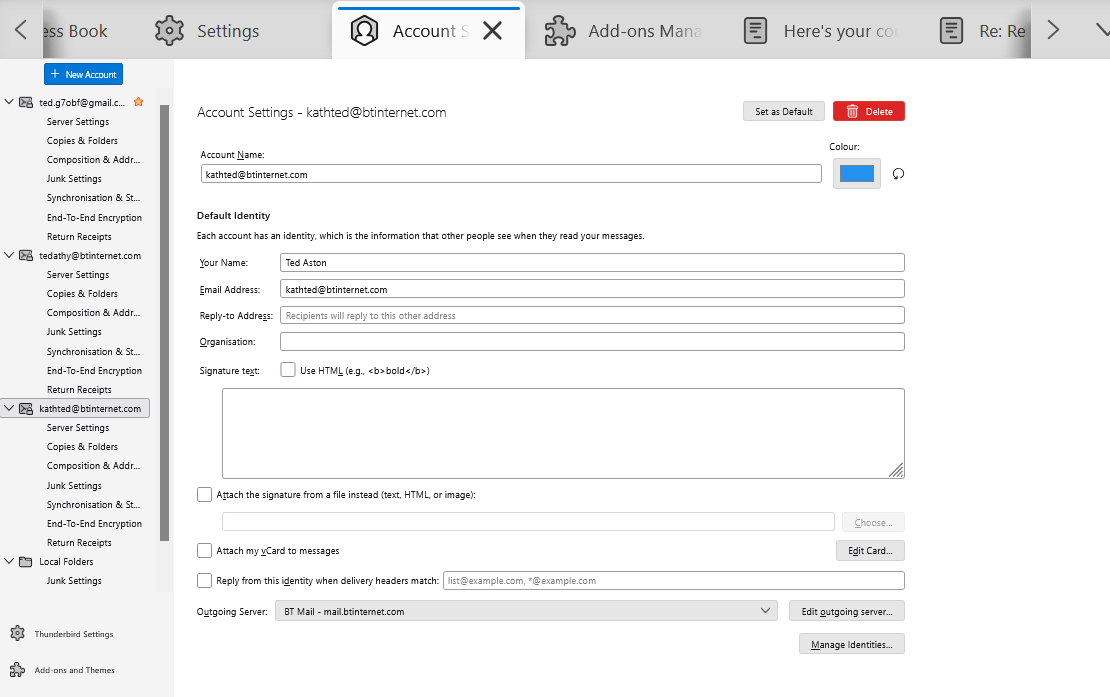Switch to the Settings tab
The image size is (1110, 697).
click(208, 31)
